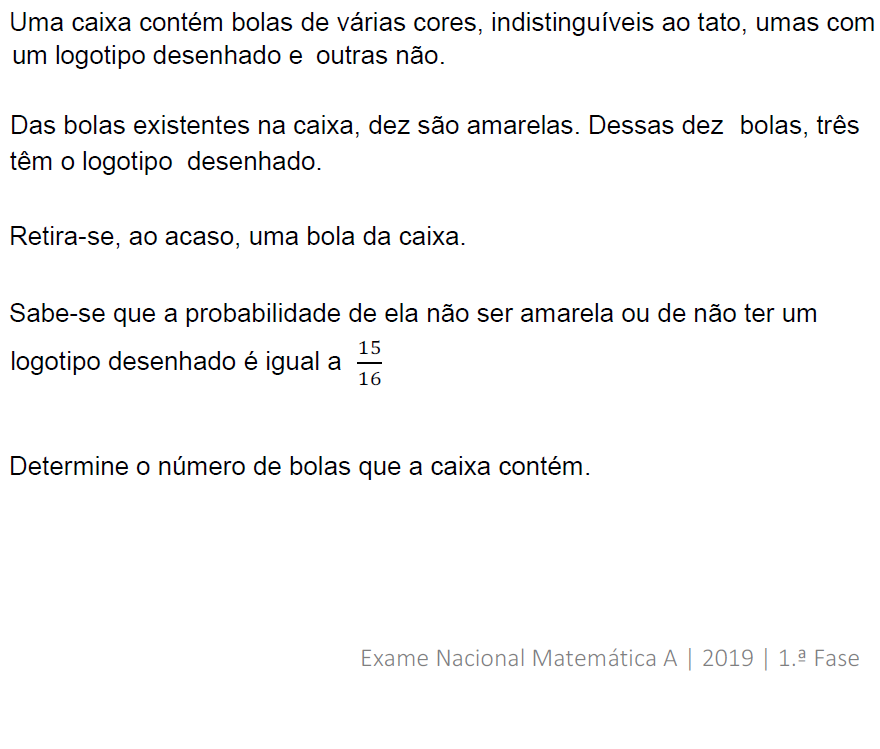Click the phrase outras não

pyautogui.click(x=380, y=56)
